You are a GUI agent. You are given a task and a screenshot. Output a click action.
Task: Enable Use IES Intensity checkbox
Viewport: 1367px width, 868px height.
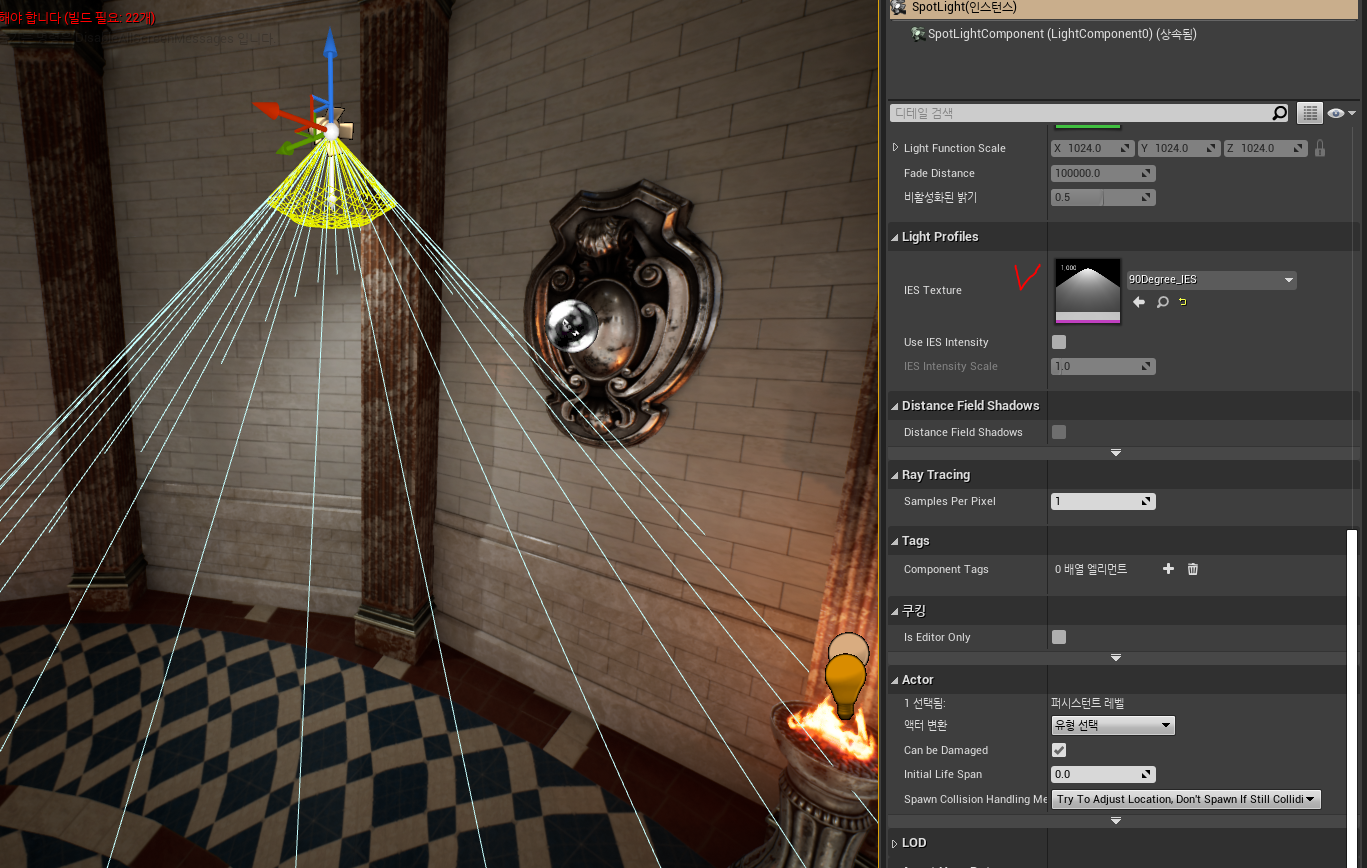click(x=1059, y=342)
